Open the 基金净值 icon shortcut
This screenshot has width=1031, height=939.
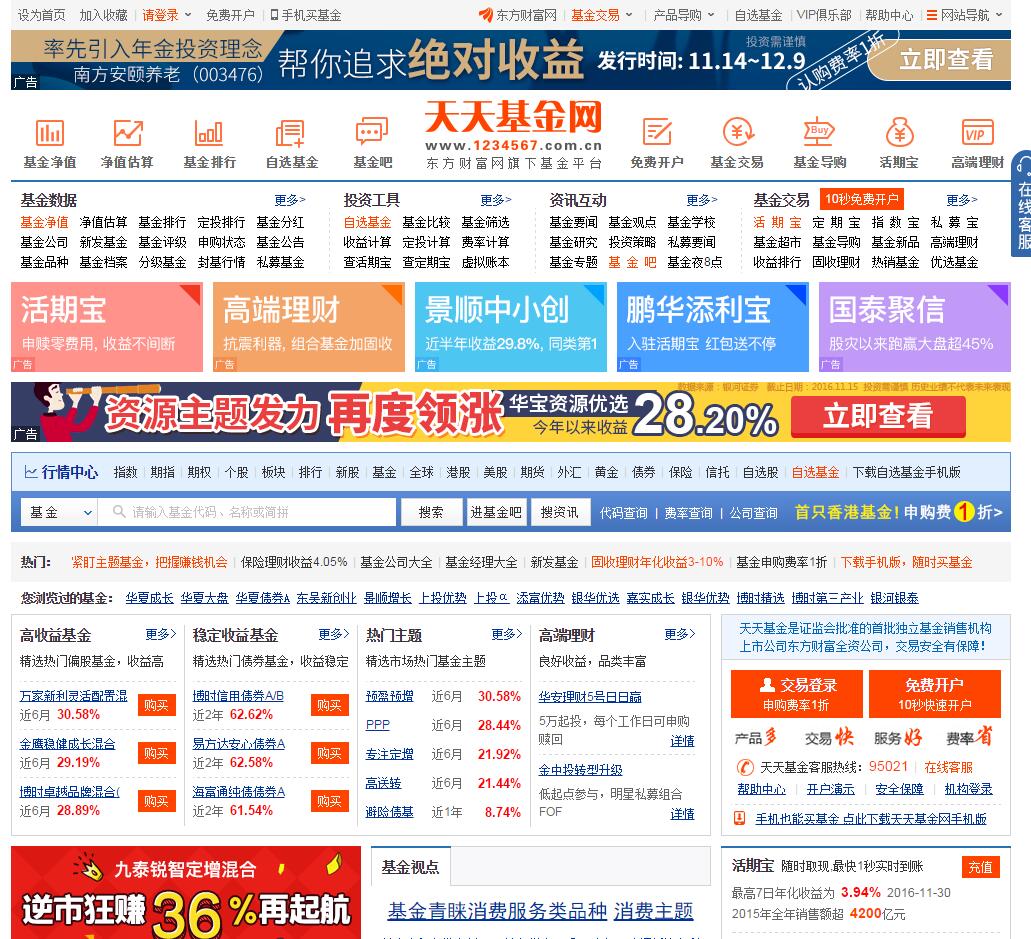(50, 143)
